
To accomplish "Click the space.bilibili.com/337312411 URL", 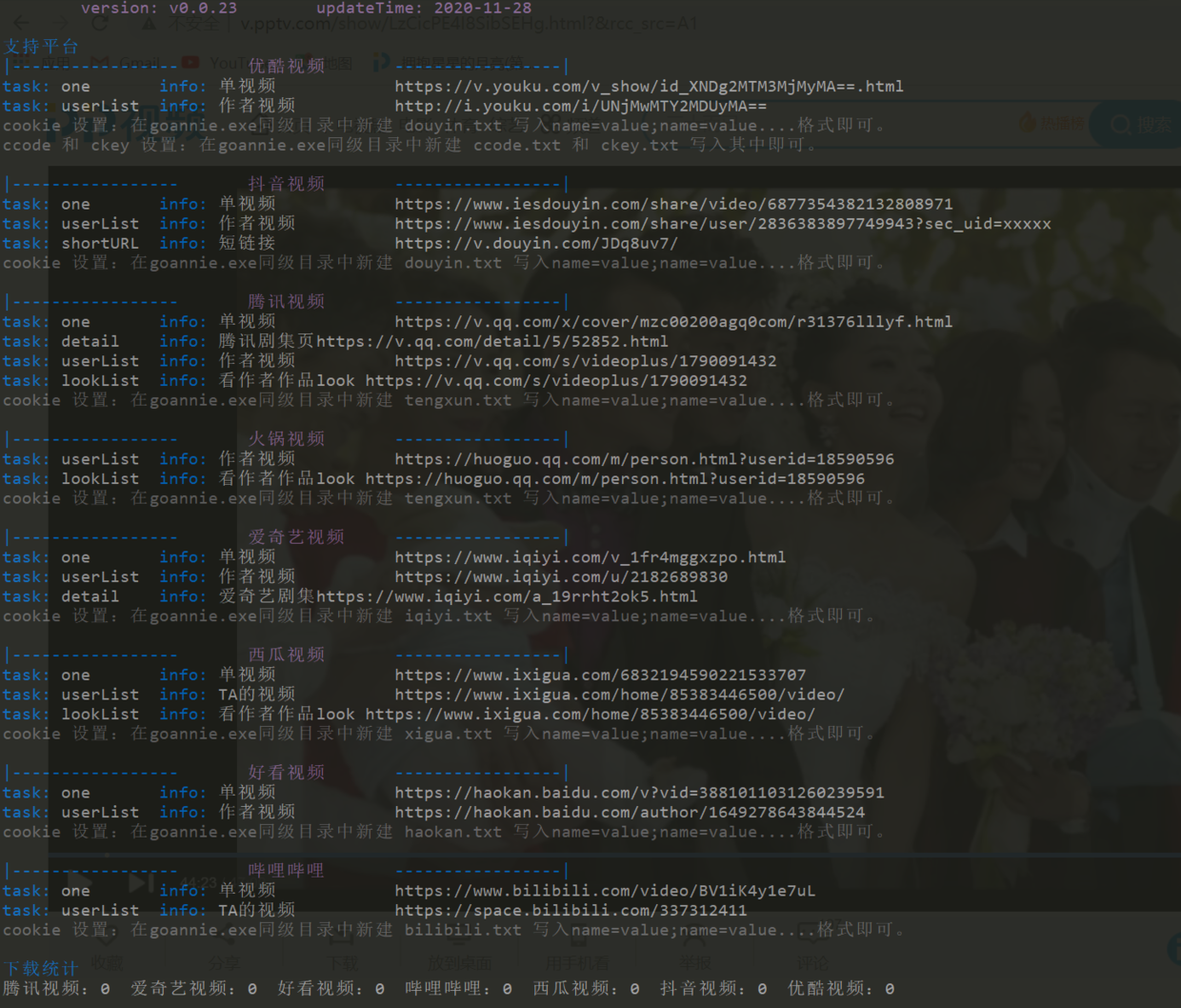I will coord(570,911).
